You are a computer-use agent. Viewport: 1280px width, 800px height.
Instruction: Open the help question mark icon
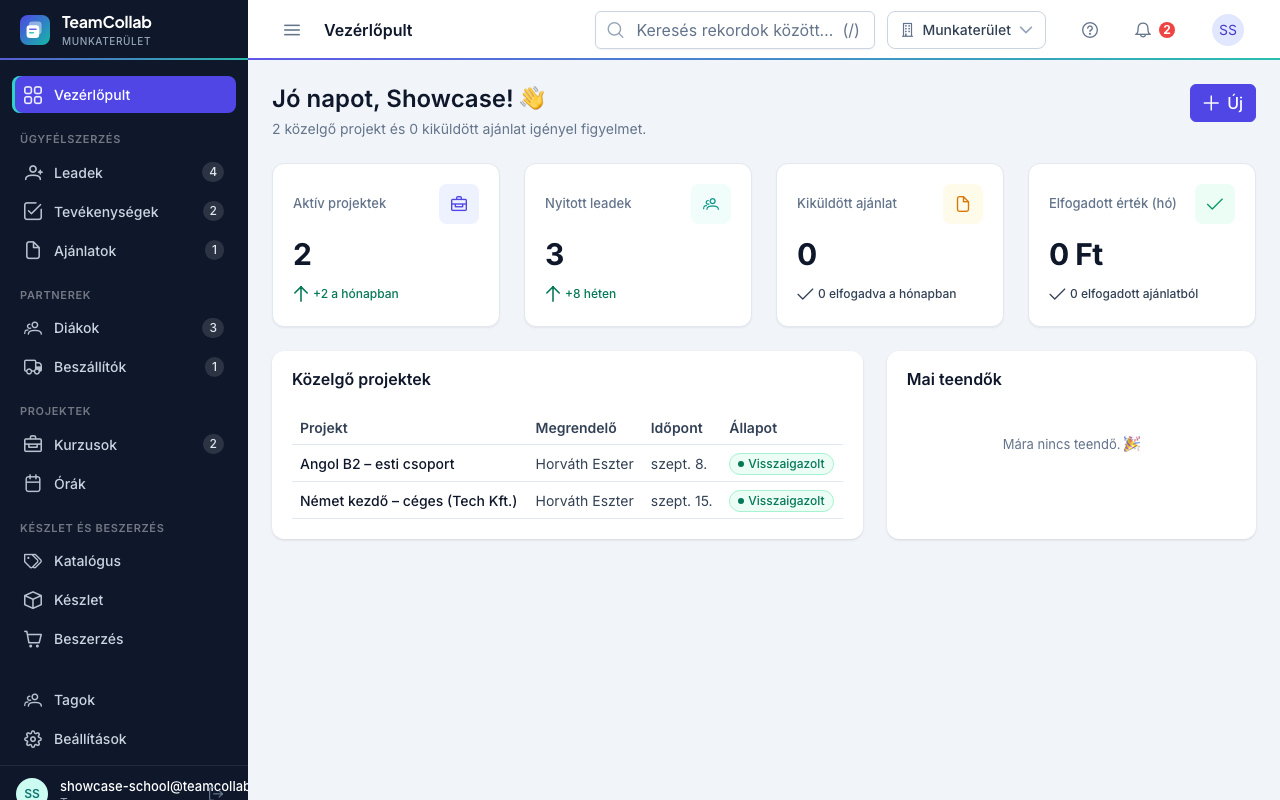coord(1090,30)
